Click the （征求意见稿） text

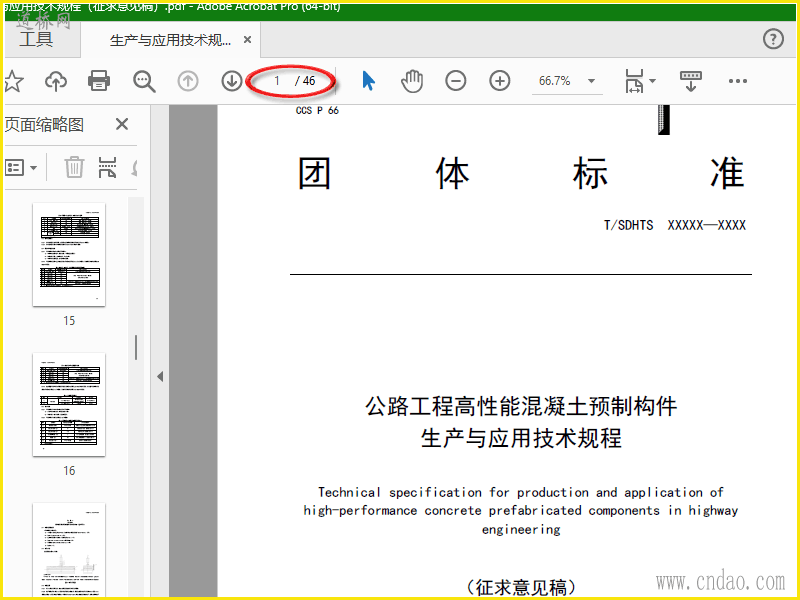pos(521,587)
